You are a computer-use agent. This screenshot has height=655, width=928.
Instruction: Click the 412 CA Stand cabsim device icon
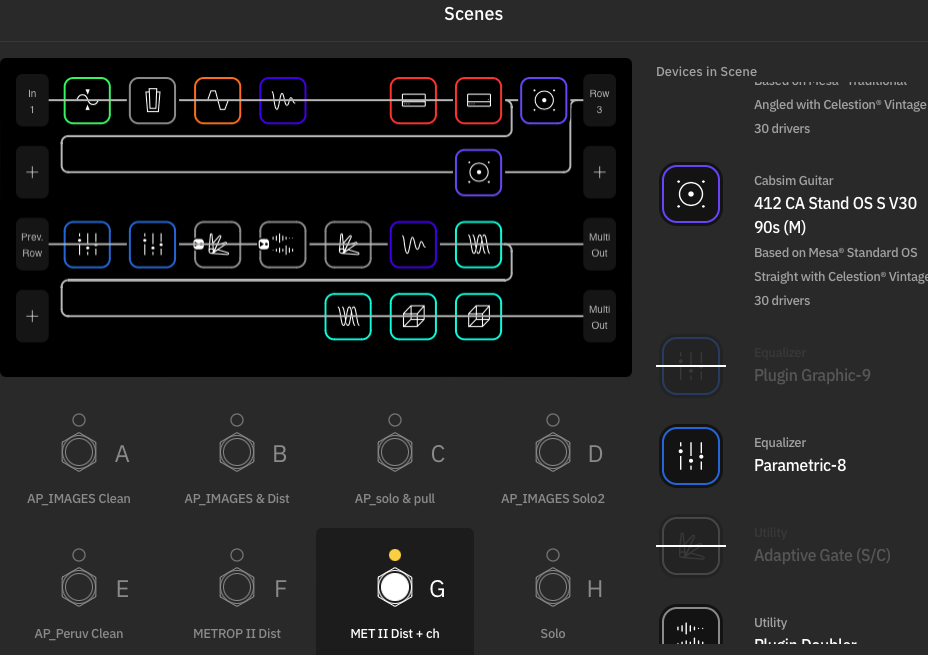point(690,194)
